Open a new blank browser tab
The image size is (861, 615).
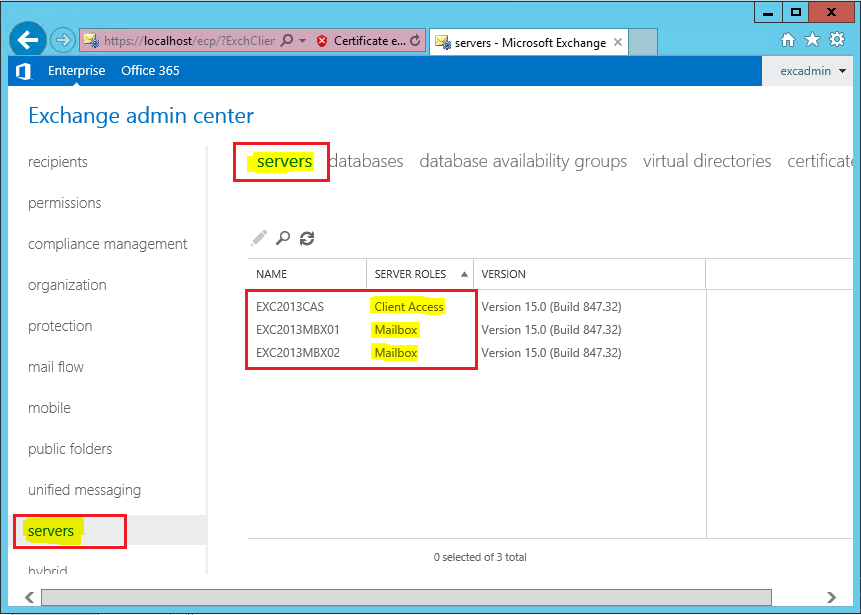[642, 42]
